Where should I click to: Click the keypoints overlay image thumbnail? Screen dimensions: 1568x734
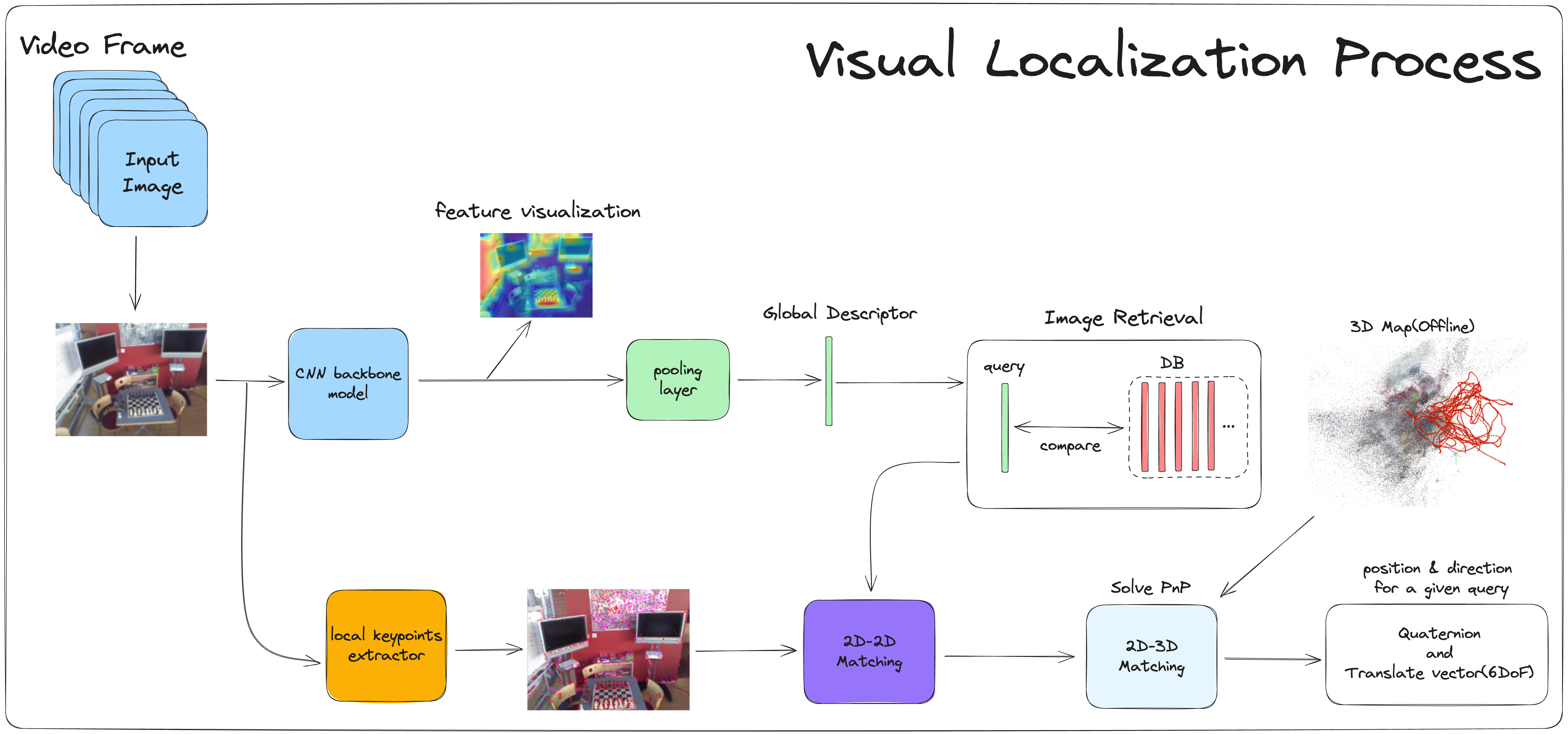pos(608,649)
